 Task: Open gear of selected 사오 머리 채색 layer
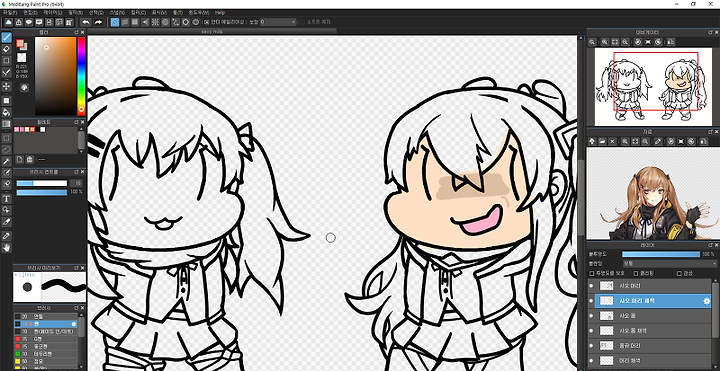[707, 301]
